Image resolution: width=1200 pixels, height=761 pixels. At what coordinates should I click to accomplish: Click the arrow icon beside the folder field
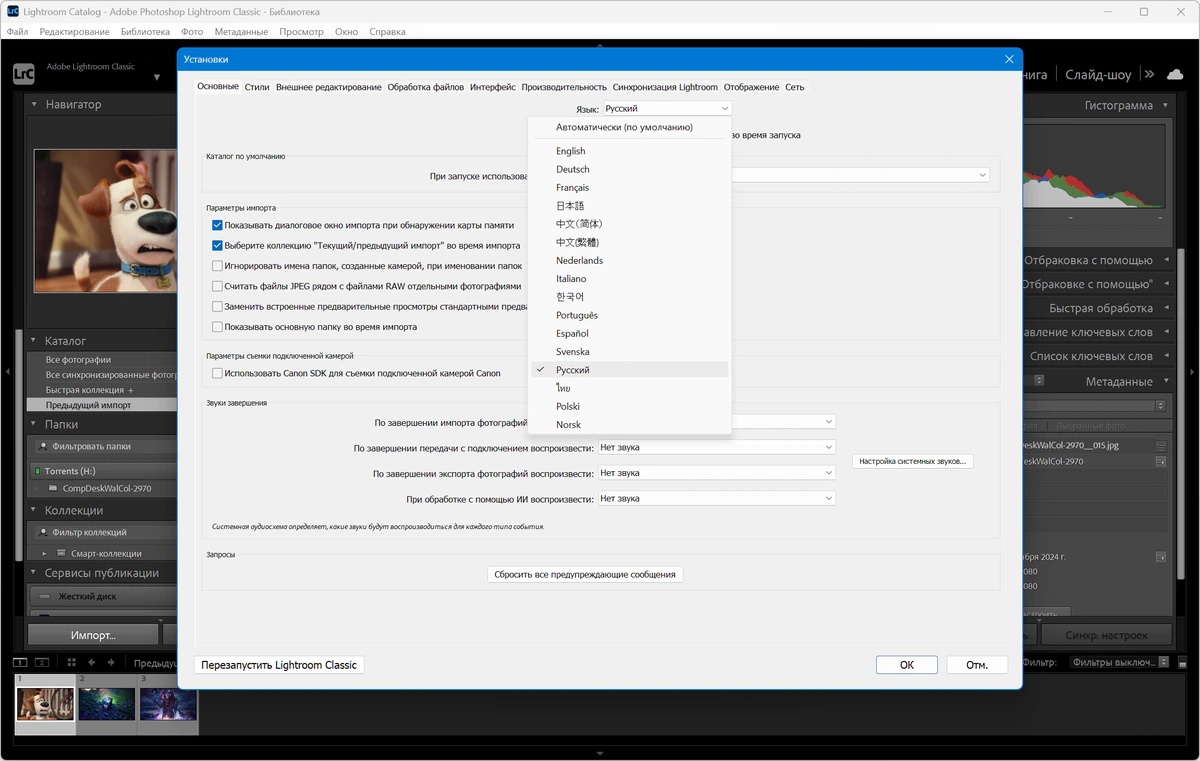1160,462
